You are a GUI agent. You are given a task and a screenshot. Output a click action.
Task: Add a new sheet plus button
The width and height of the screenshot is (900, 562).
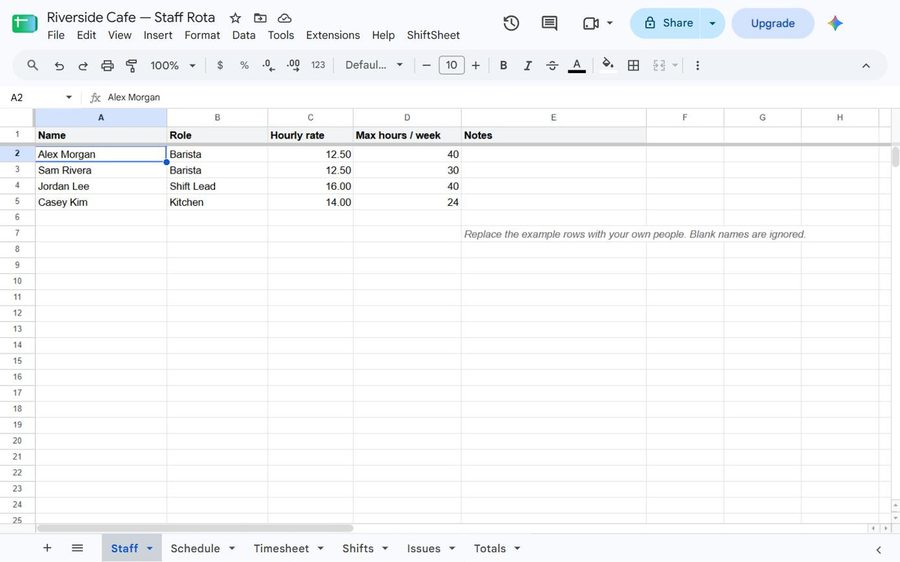(x=47, y=548)
